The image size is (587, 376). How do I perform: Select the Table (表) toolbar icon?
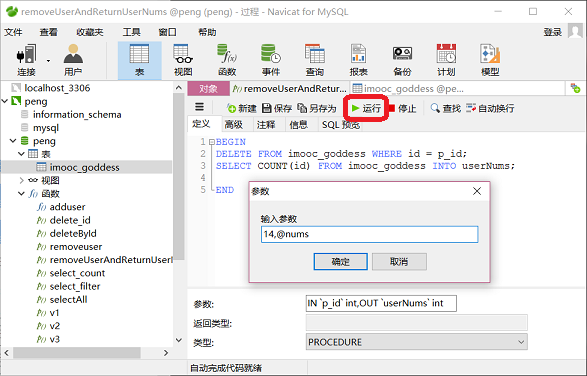click(140, 60)
